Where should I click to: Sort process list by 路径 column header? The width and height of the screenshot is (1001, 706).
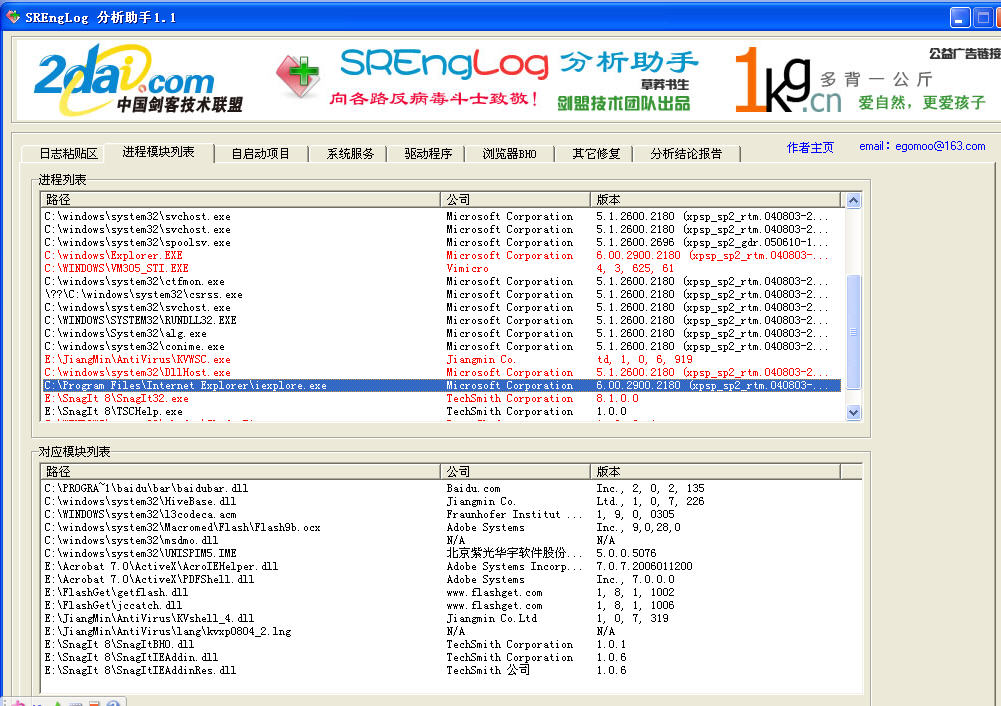[241, 200]
